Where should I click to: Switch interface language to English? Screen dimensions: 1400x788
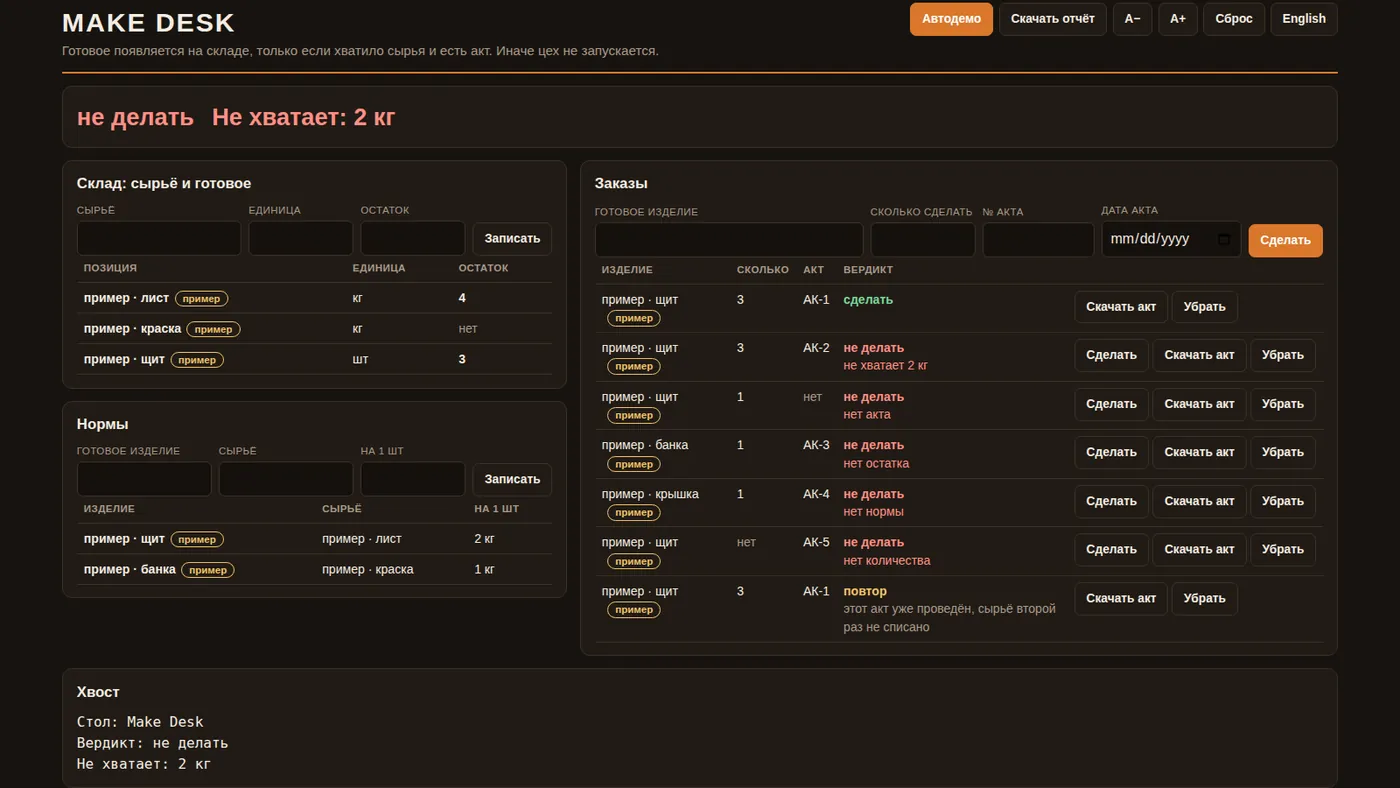coord(1304,19)
